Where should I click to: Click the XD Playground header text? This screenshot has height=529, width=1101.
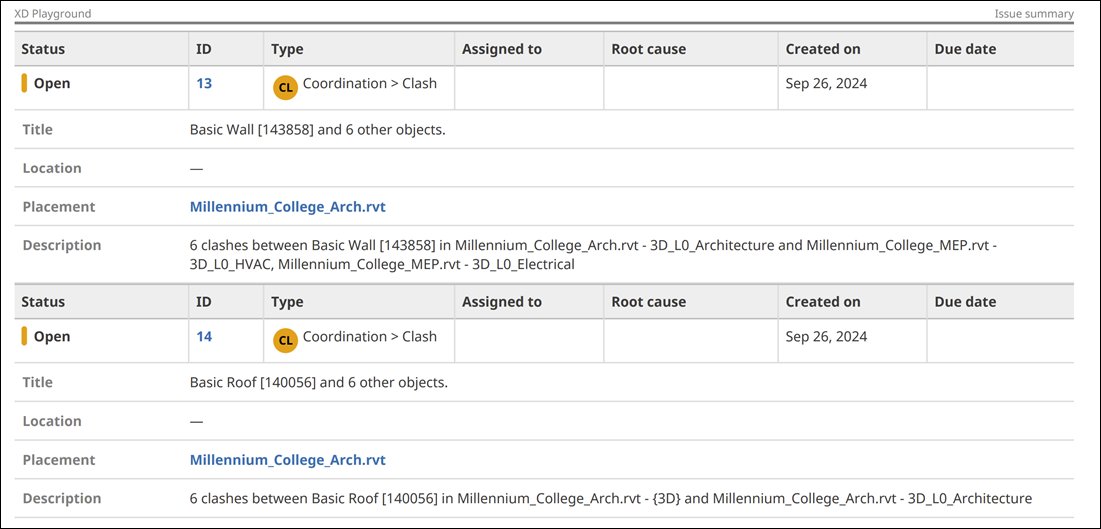(x=52, y=14)
